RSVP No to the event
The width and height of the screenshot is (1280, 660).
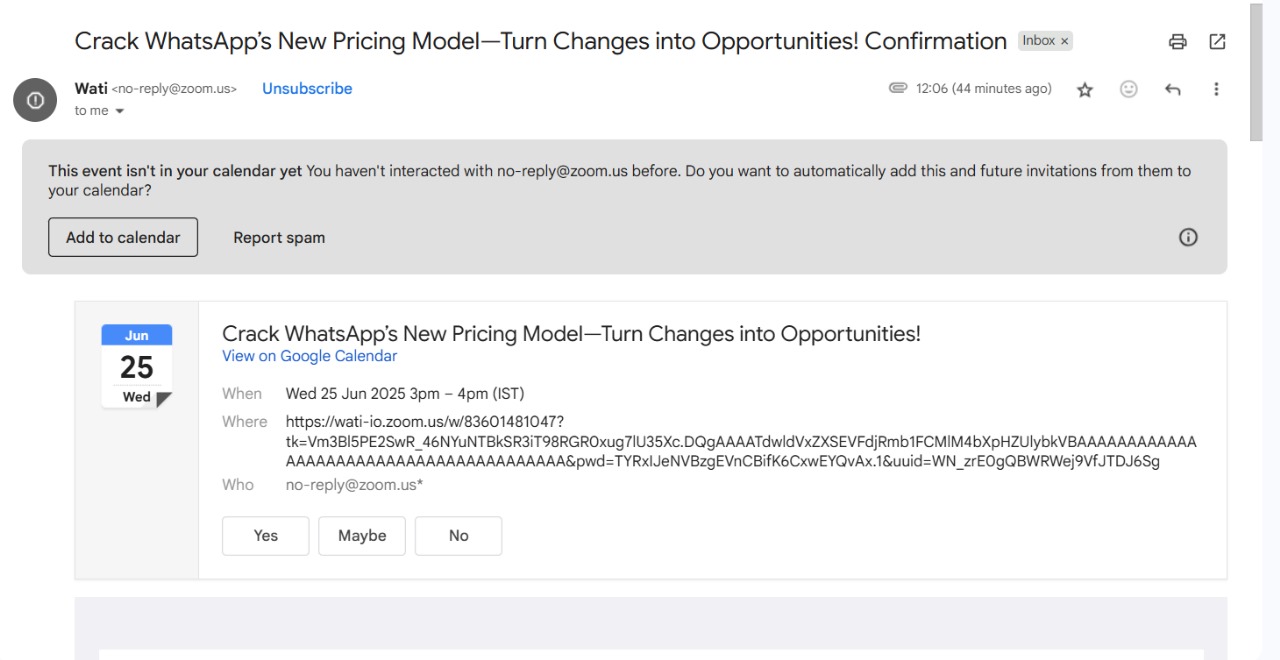point(458,535)
